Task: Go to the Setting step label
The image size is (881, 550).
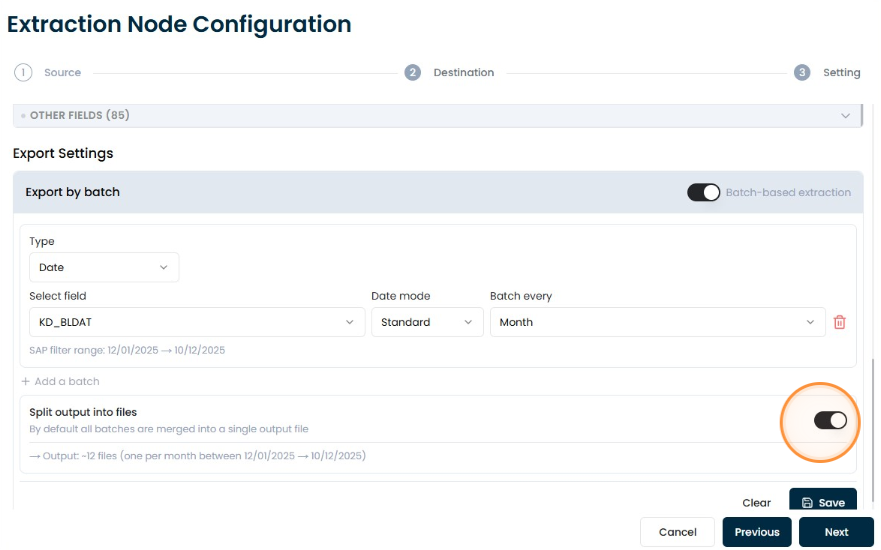Action: [841, 72]
